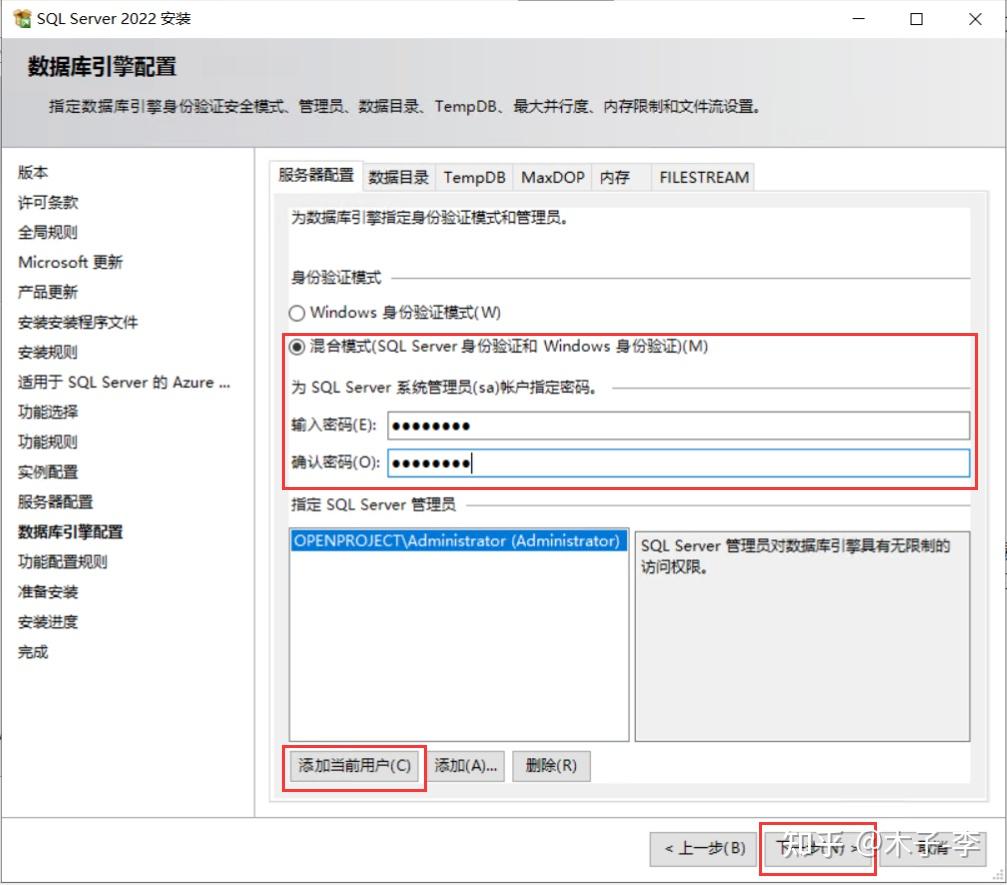The height and width of the screenshot is (885, 1007).
Task: Select Mixed Mode authentication radio button
Action: tap(297, 347)
